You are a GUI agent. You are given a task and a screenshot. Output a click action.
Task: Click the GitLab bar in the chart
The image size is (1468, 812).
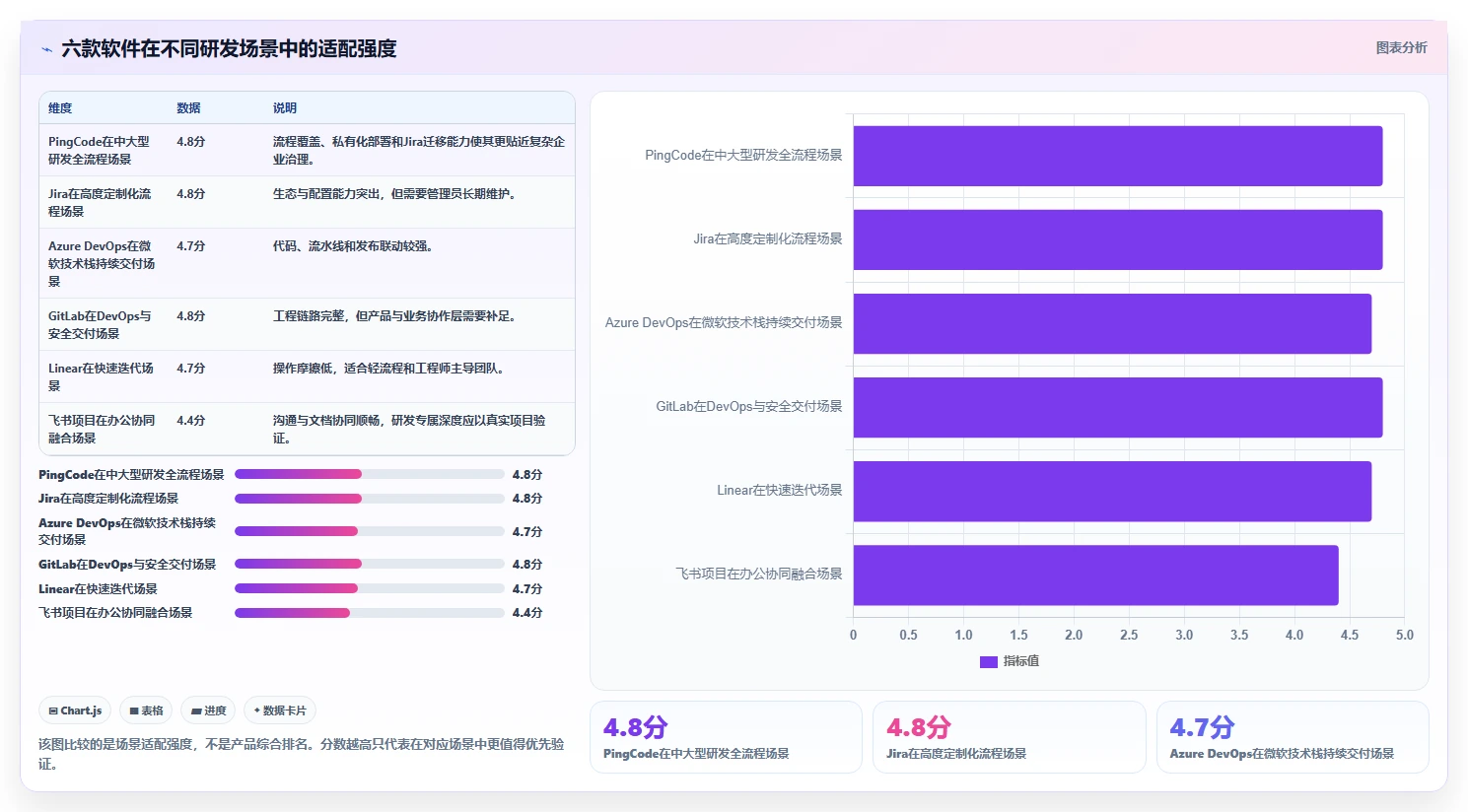tap(1118, 407)
